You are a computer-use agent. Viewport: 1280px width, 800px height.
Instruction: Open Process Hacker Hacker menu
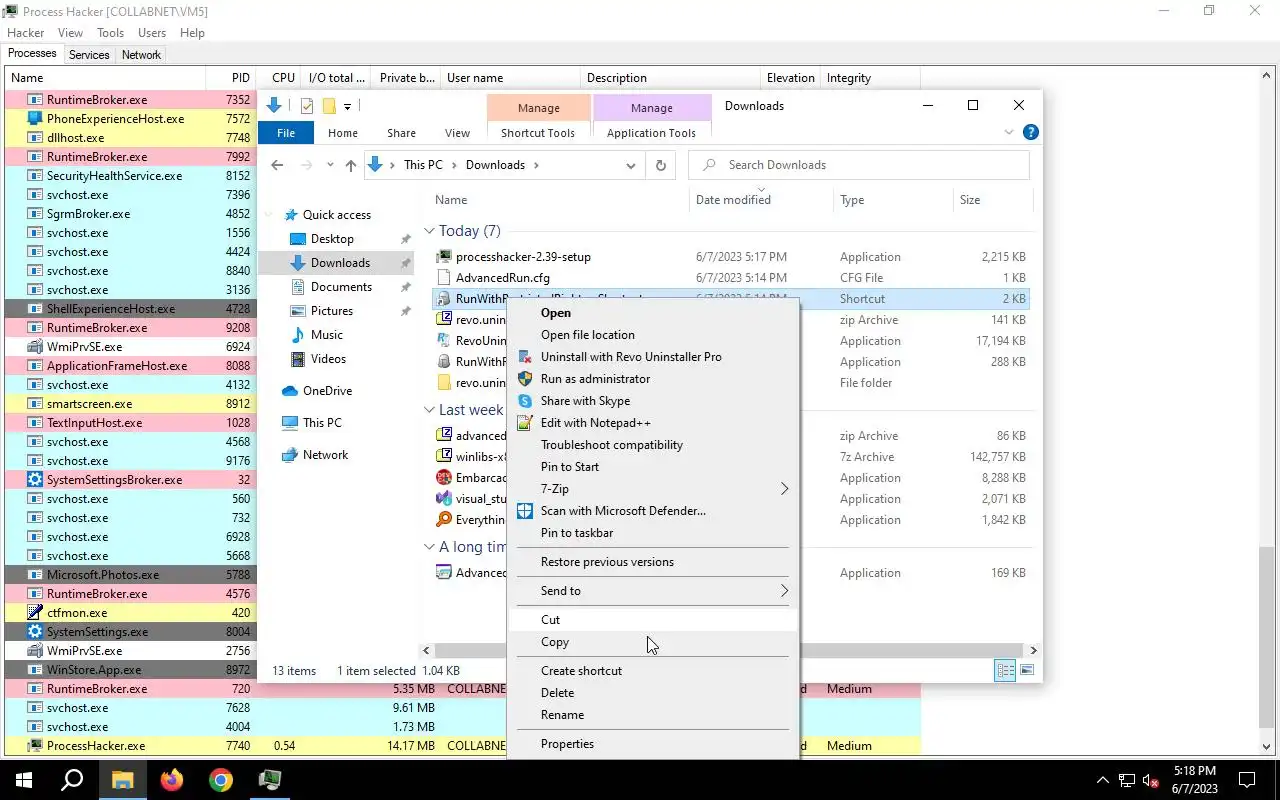[x=26, y=33]
